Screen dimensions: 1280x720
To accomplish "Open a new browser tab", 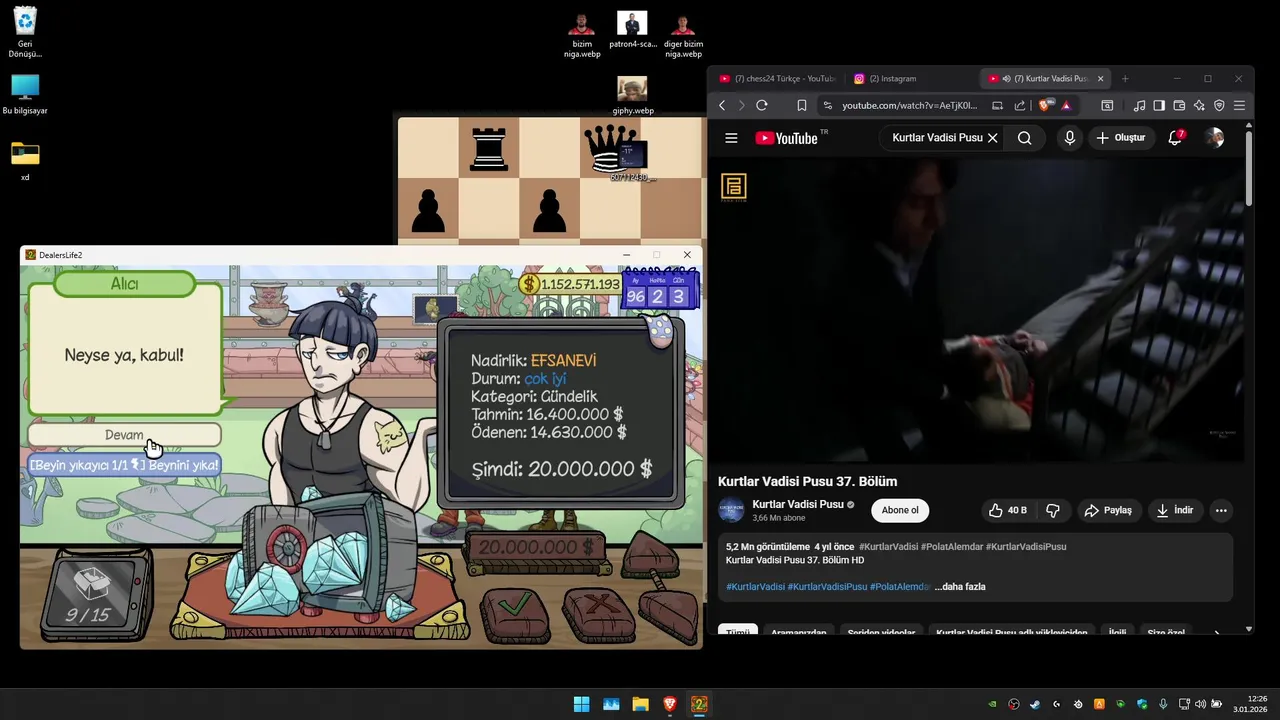I will 1125,78.
